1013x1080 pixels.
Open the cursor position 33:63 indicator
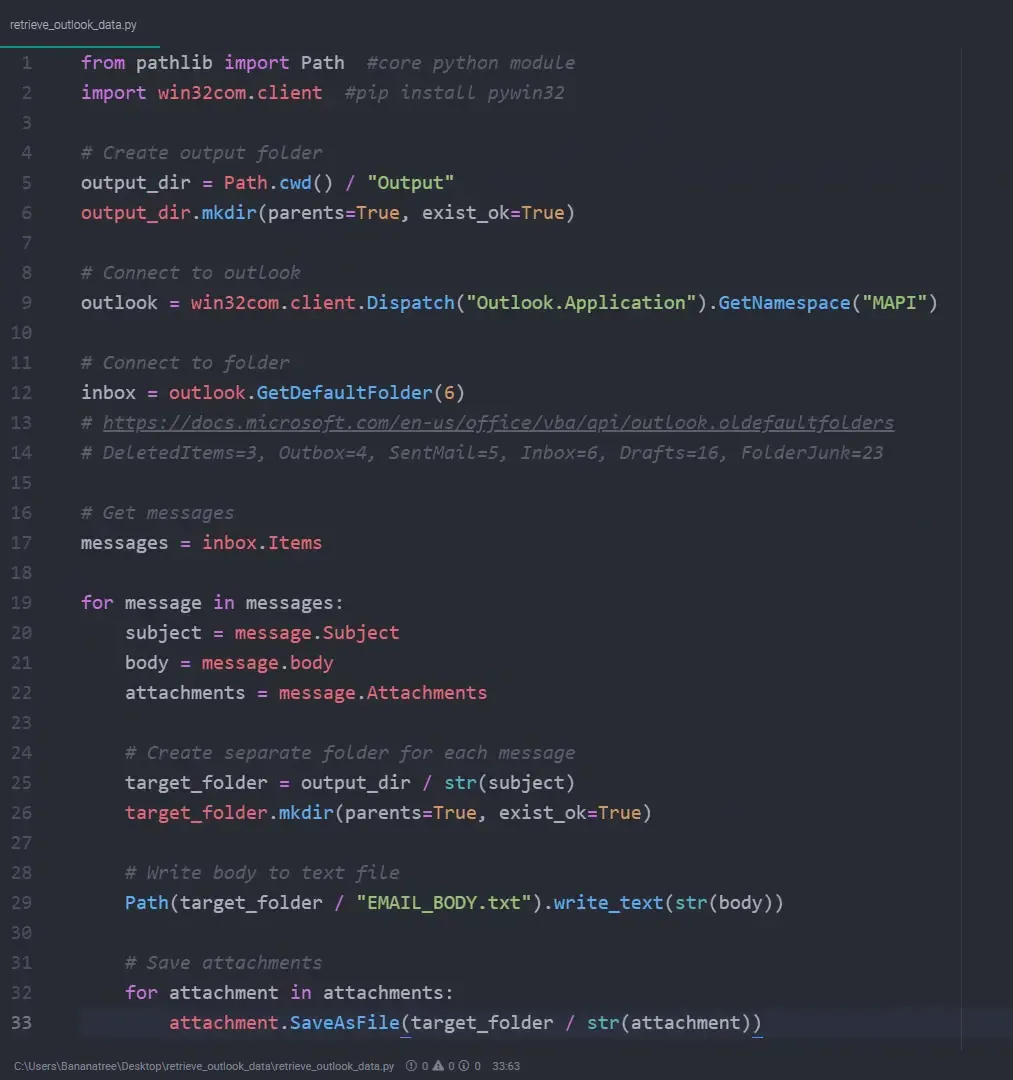506,1066
